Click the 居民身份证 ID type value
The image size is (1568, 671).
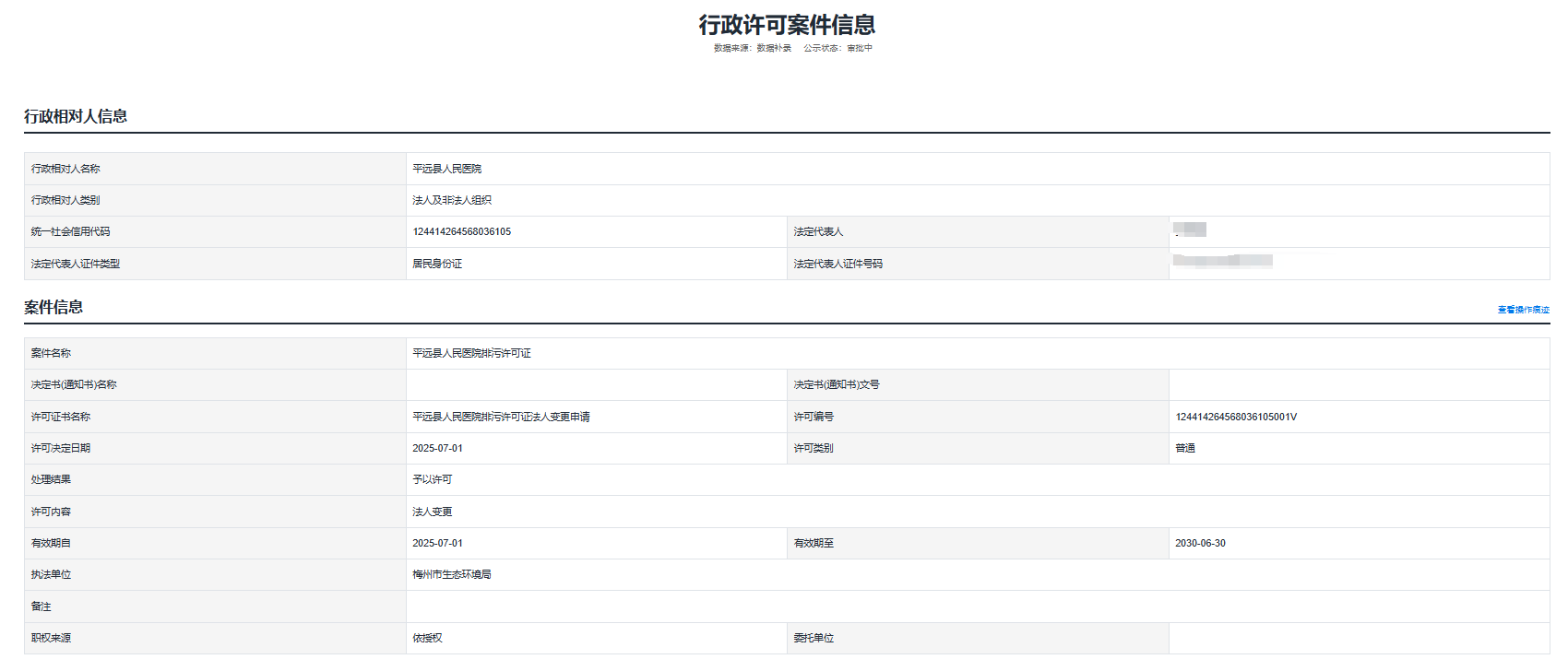437,264
